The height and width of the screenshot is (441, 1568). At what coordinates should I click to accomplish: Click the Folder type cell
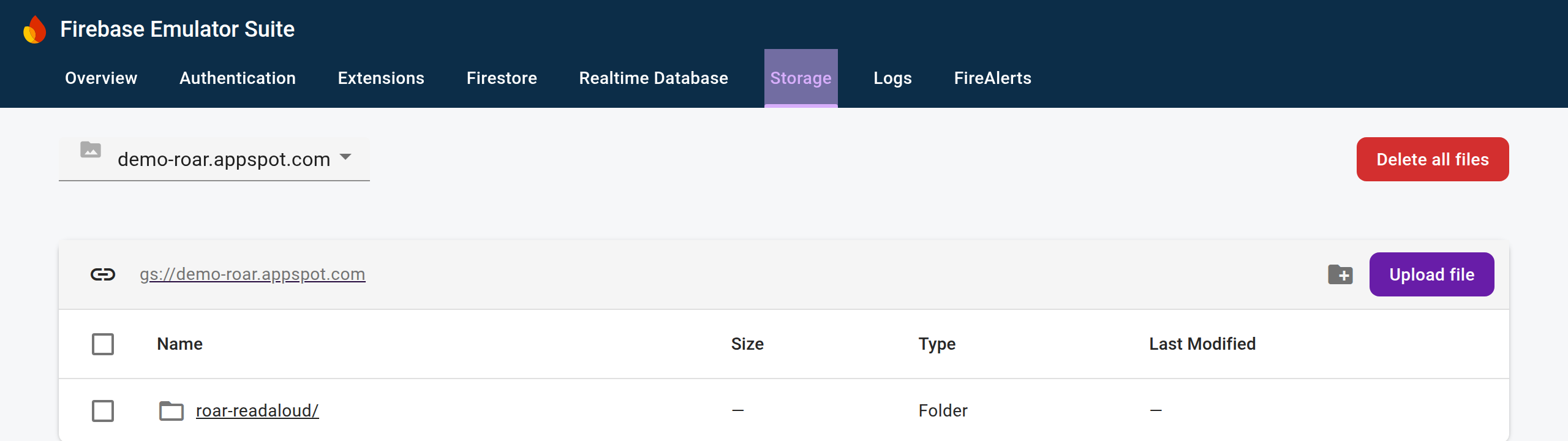pos(943,410)
